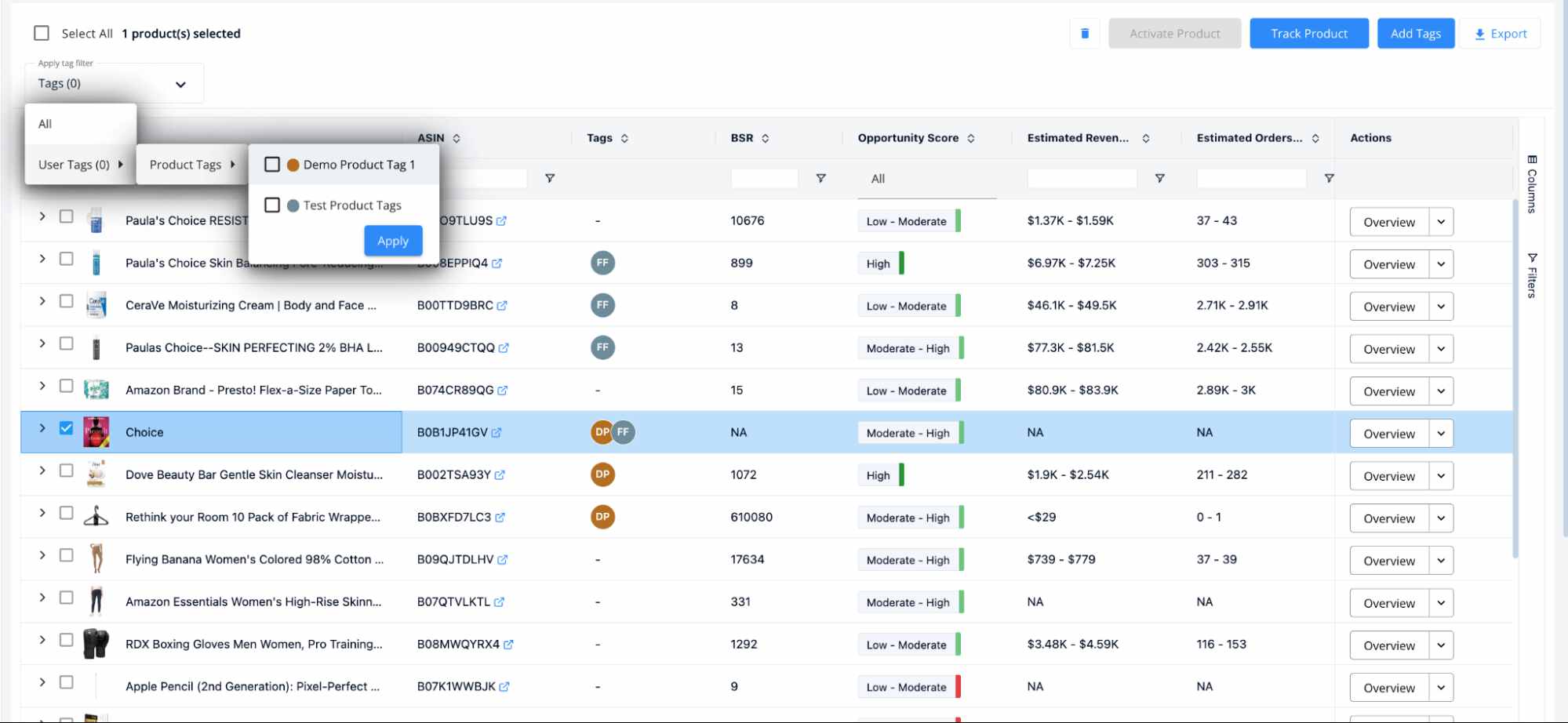Click the trash delete icon button
The image size is (1568, 723).
click(1085, 34)
